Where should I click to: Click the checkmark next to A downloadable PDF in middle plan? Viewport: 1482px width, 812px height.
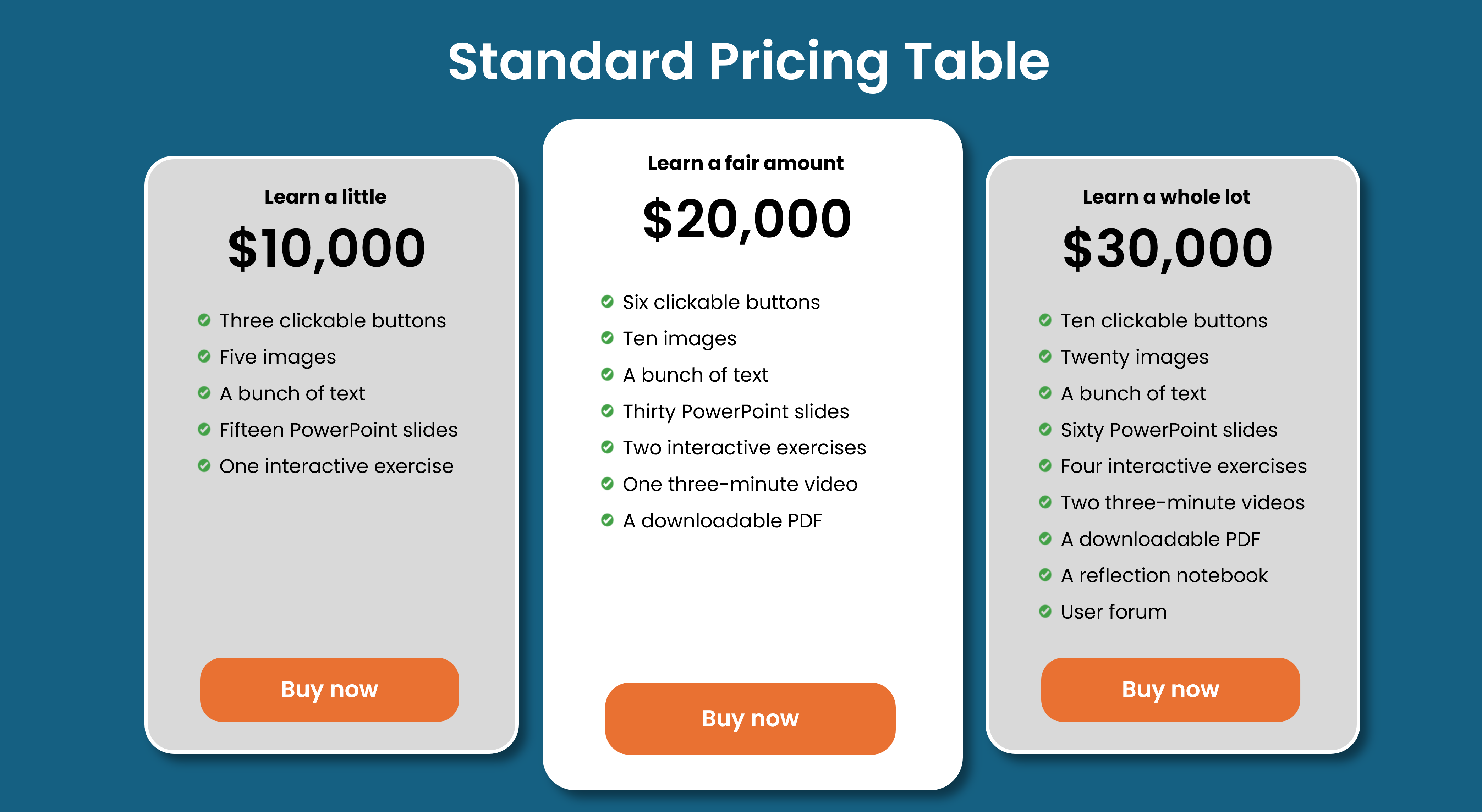pos(608,521)
